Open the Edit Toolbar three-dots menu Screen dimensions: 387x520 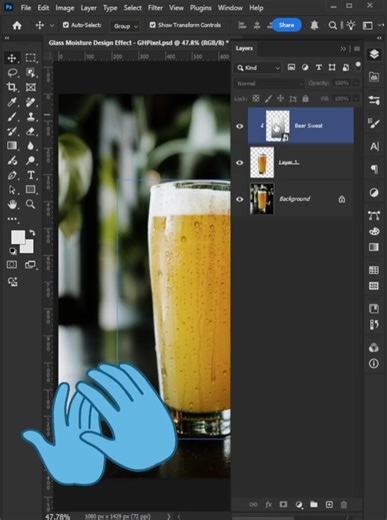coord(12,219)
